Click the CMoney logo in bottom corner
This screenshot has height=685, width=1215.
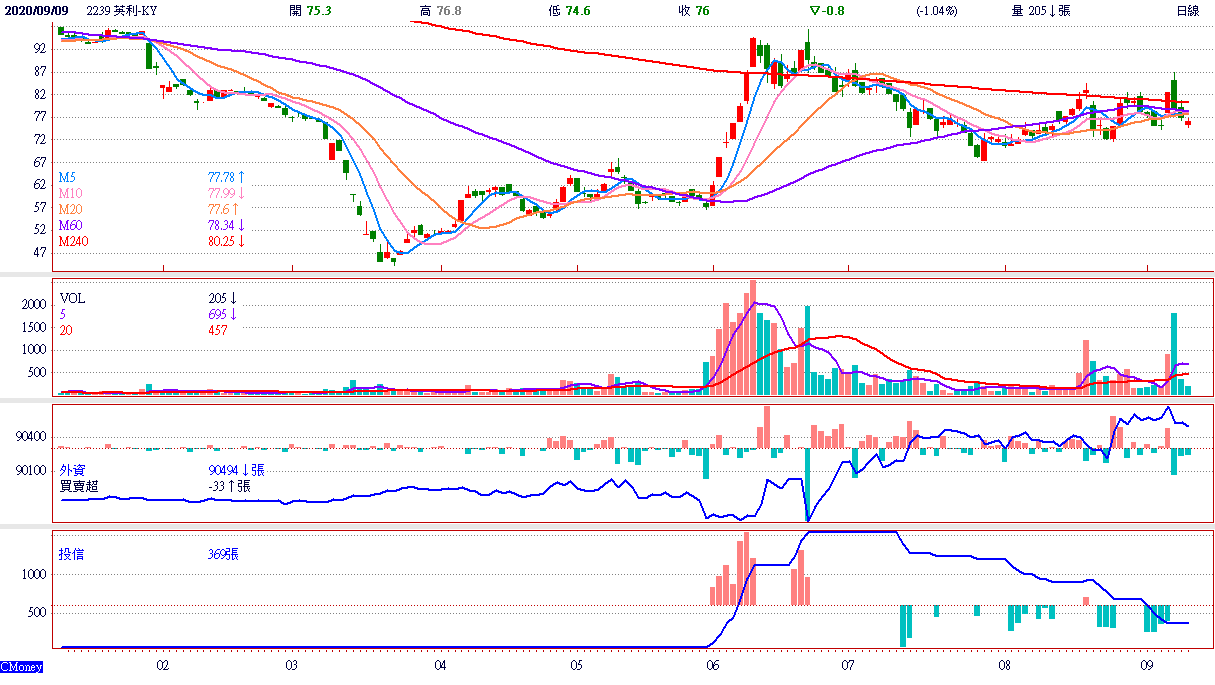(x=21, y=667)
